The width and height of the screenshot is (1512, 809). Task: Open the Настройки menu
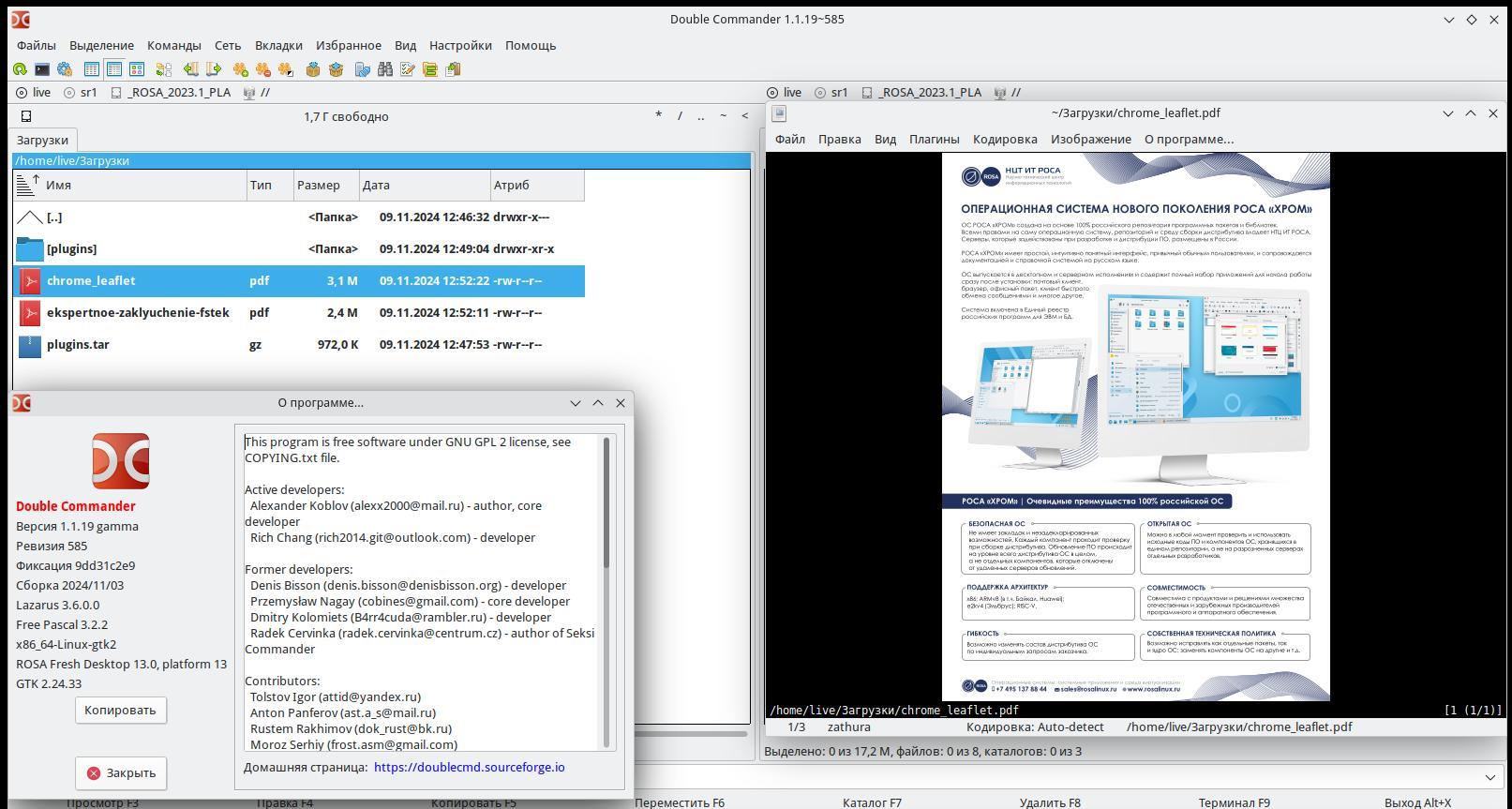[460, 45]
